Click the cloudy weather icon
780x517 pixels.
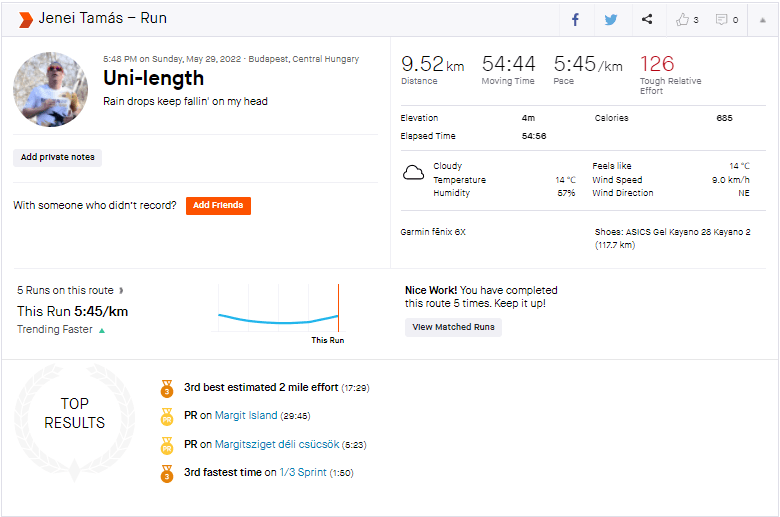[413, 173]
